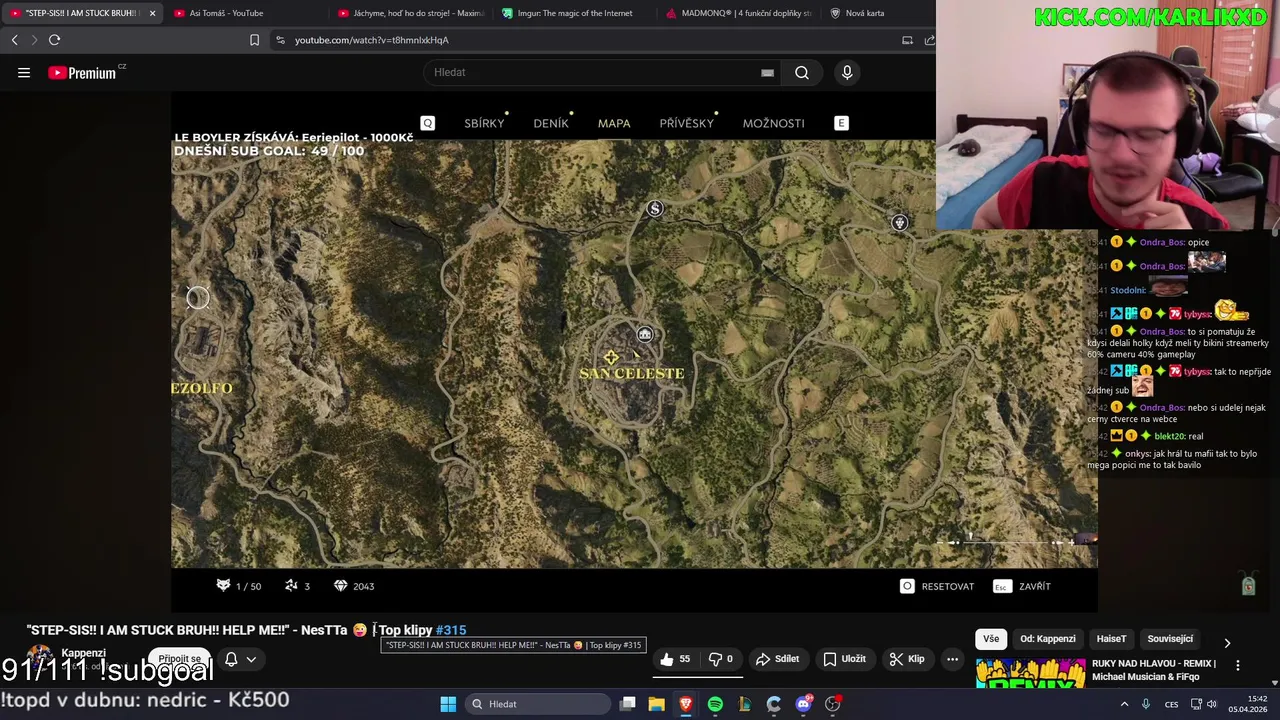Select the MAPA game menu tab
The width and height of the screenshot is (1280, 720).
(x=614, y=123)
